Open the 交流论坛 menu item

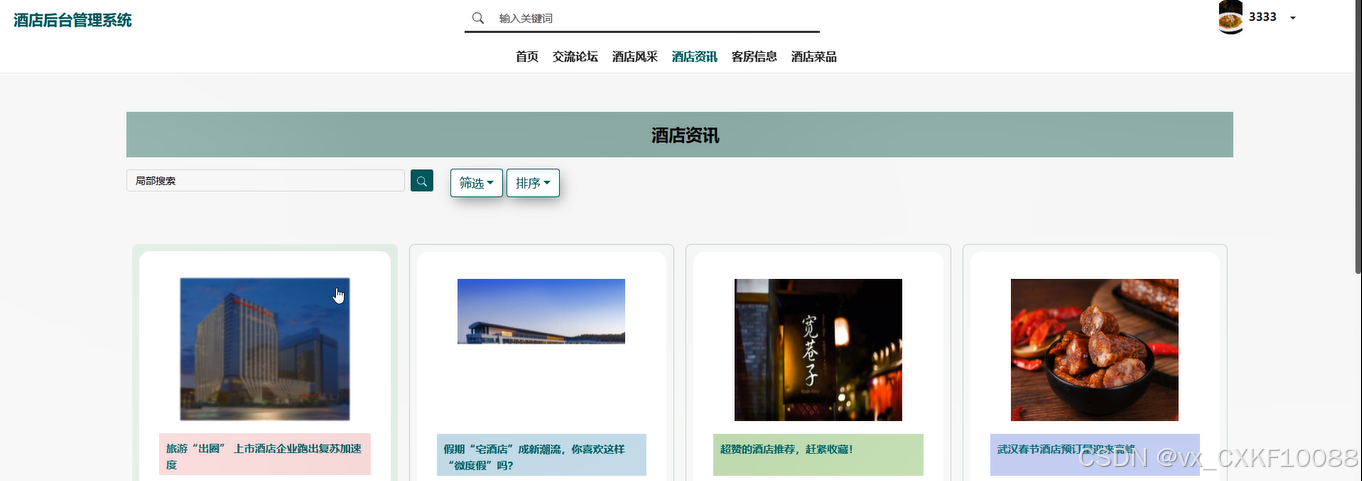click(x=575, y=57)
